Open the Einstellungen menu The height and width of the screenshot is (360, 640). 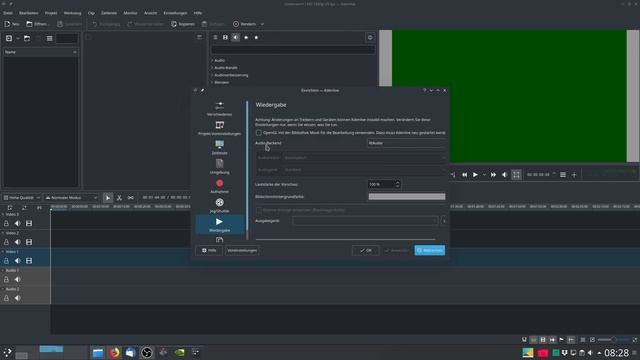point(175,13)
